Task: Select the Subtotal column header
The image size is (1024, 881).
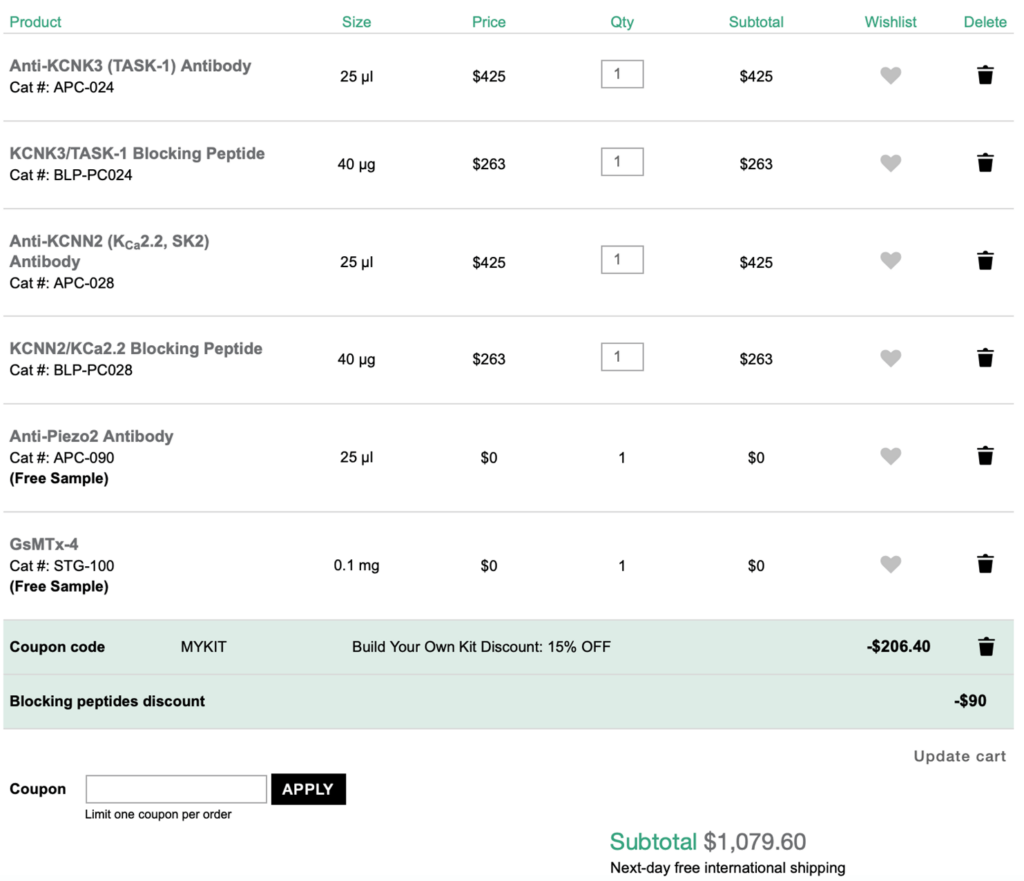Action: [x=756, y=22]
